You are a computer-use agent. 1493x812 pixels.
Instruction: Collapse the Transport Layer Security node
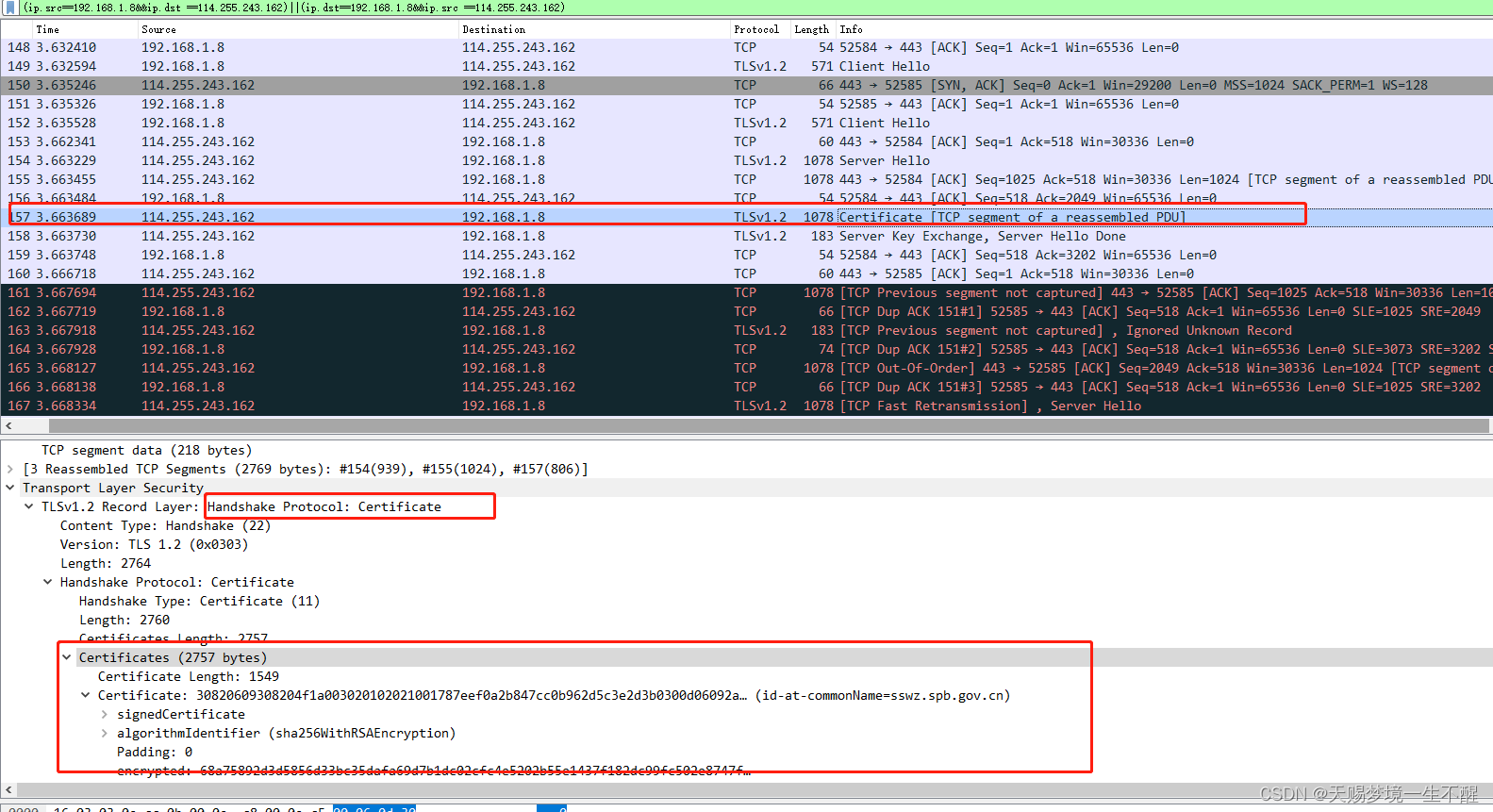coord(10,488)
